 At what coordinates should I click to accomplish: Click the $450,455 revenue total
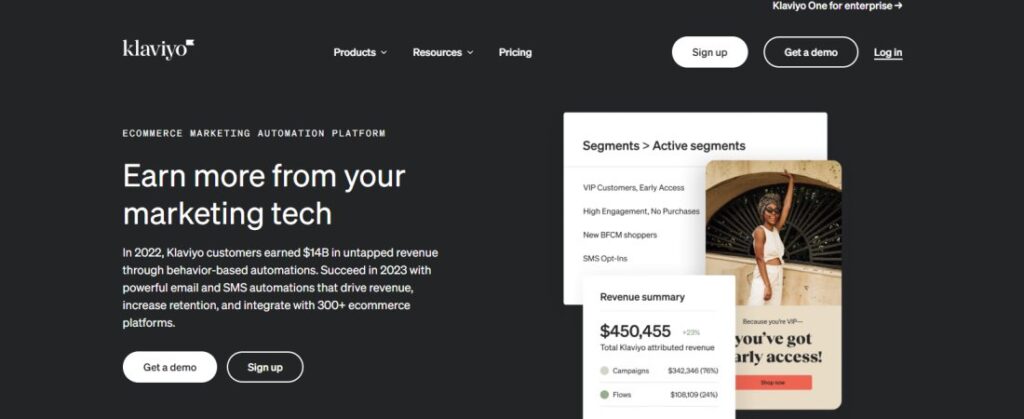click(x=635, y=331)
